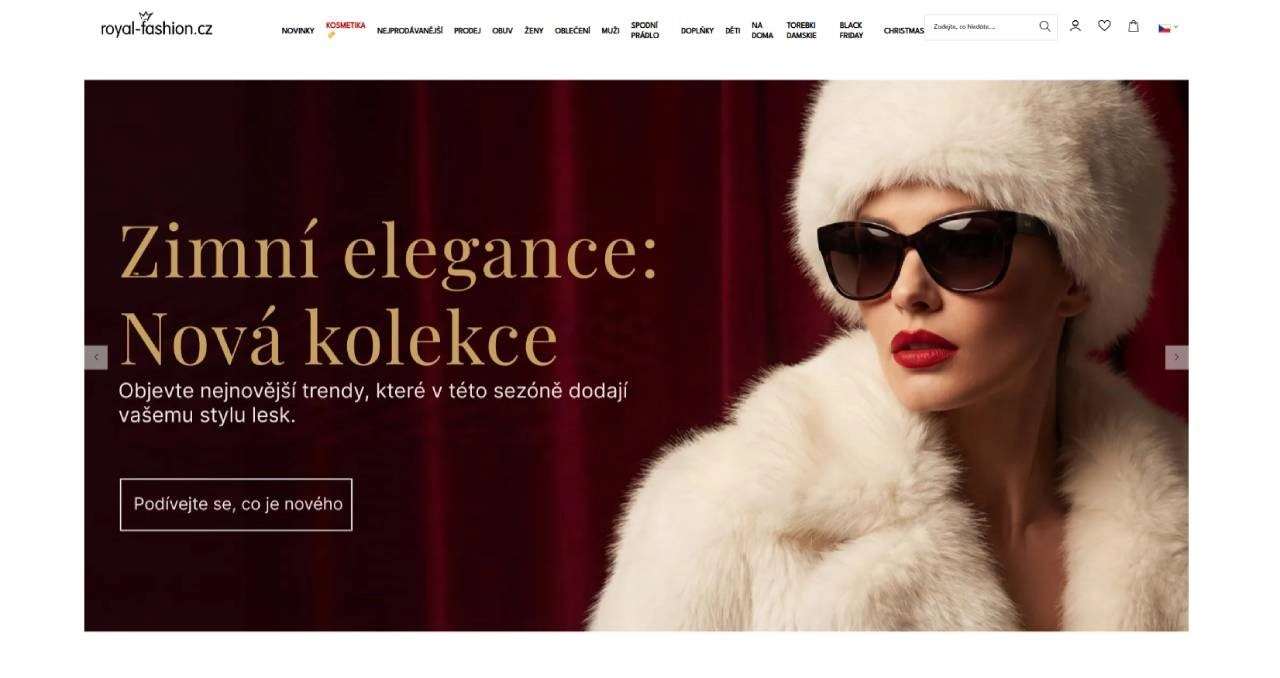Screen dimensions: 1280x678
Task: Go to next banner slide
Action: [x=1176, y=357]
